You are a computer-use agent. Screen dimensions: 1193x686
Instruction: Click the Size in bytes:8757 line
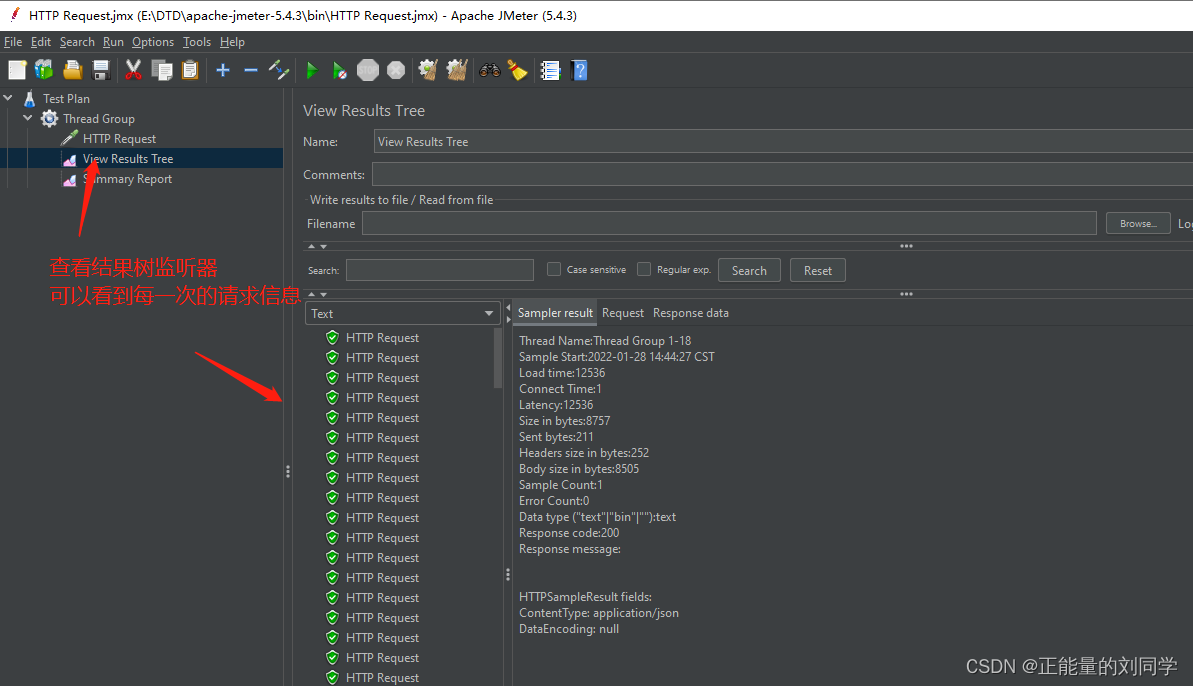click(565, 421)
